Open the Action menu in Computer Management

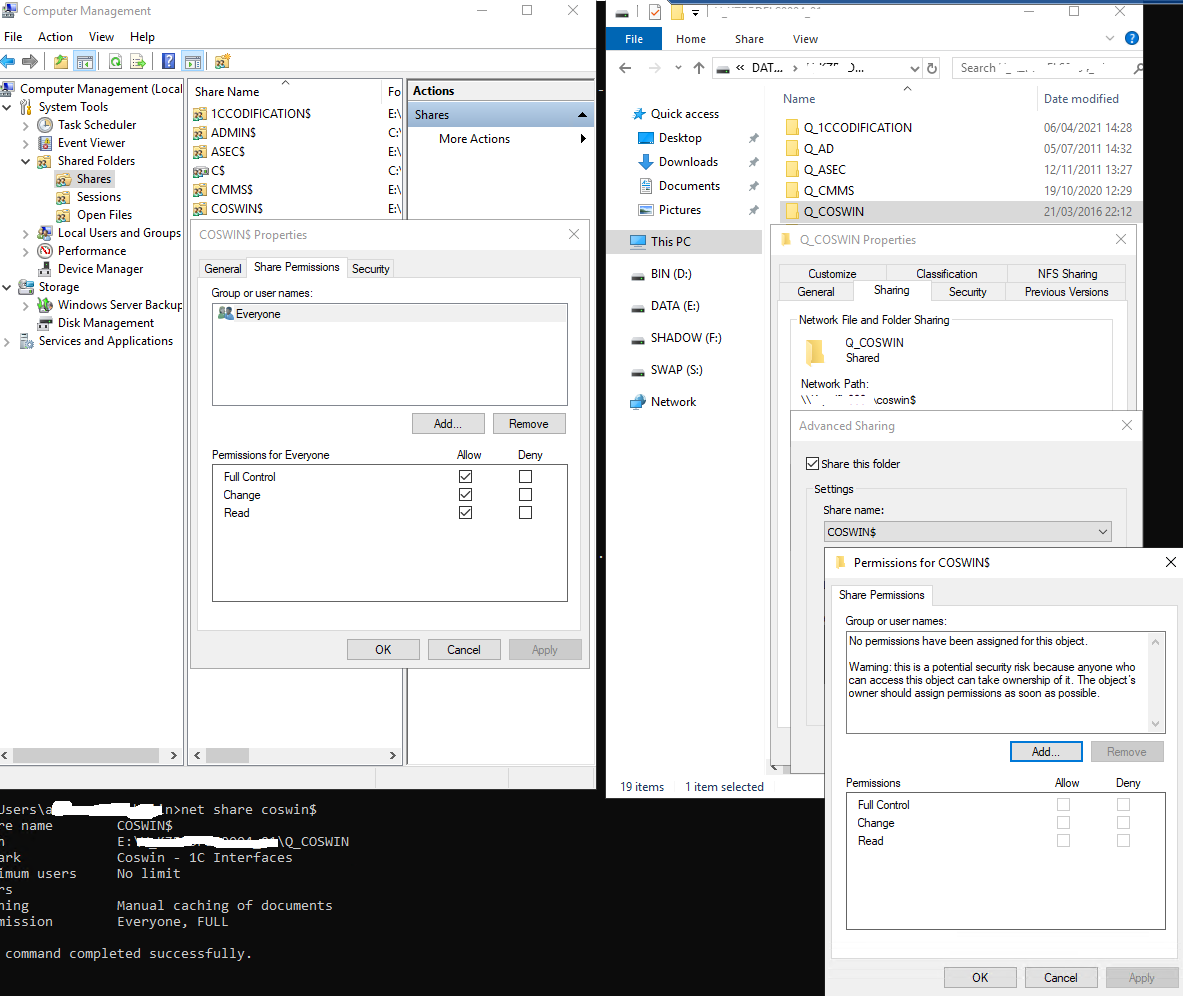55,37
